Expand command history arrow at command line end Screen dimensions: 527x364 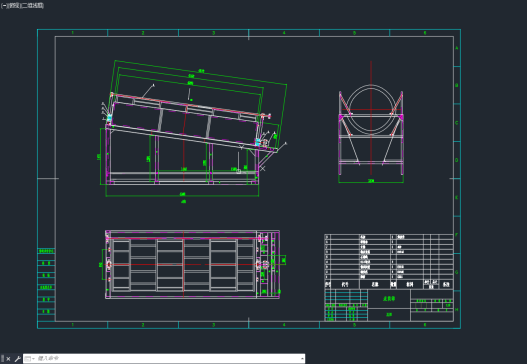[x=302, y=359]
